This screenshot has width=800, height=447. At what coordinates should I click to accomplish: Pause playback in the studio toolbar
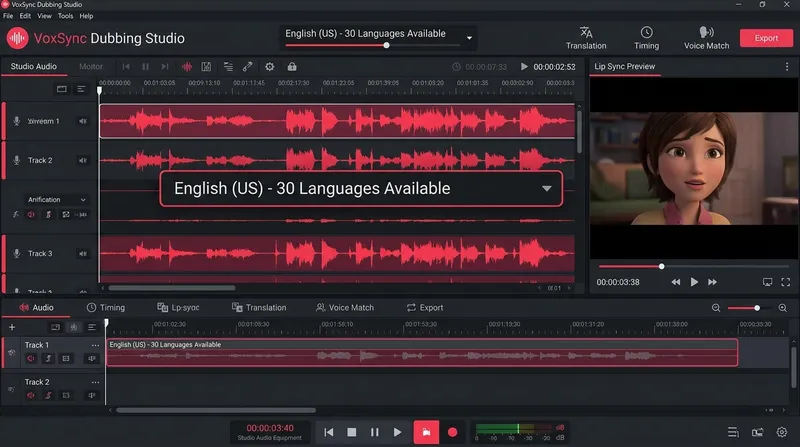click(145, 66)
